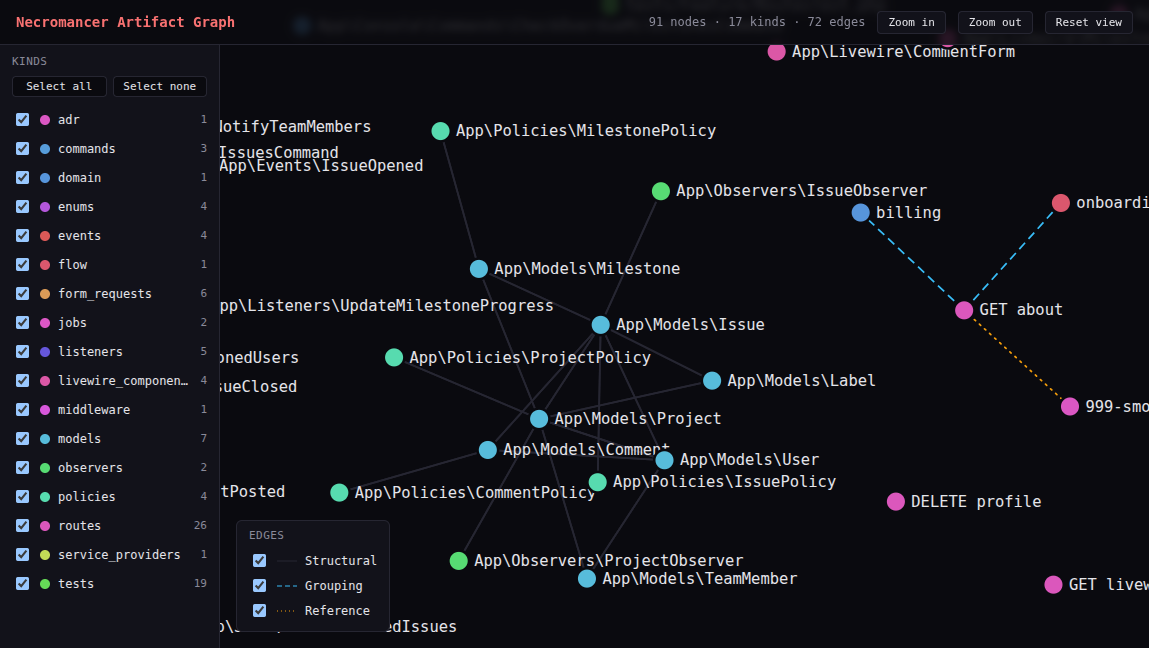Toggle the adr kind checkbox
Screen dimensions: 1149x648
[x=23, y=119]
